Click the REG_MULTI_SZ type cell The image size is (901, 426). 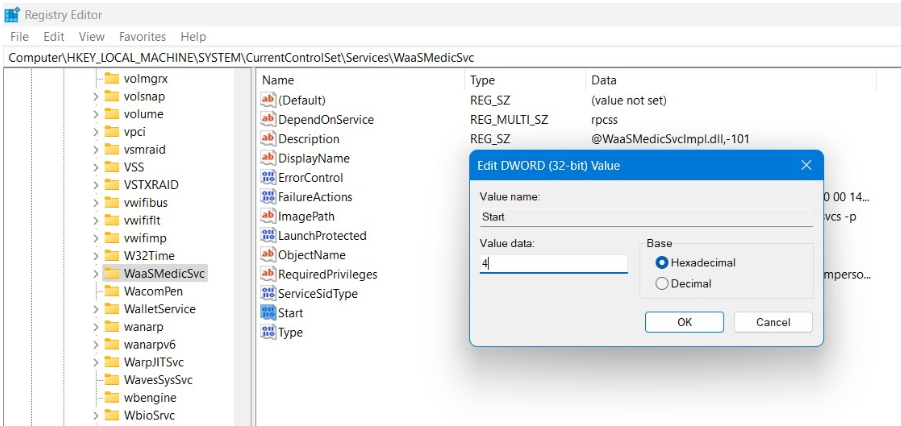click(x=509, y=120)
